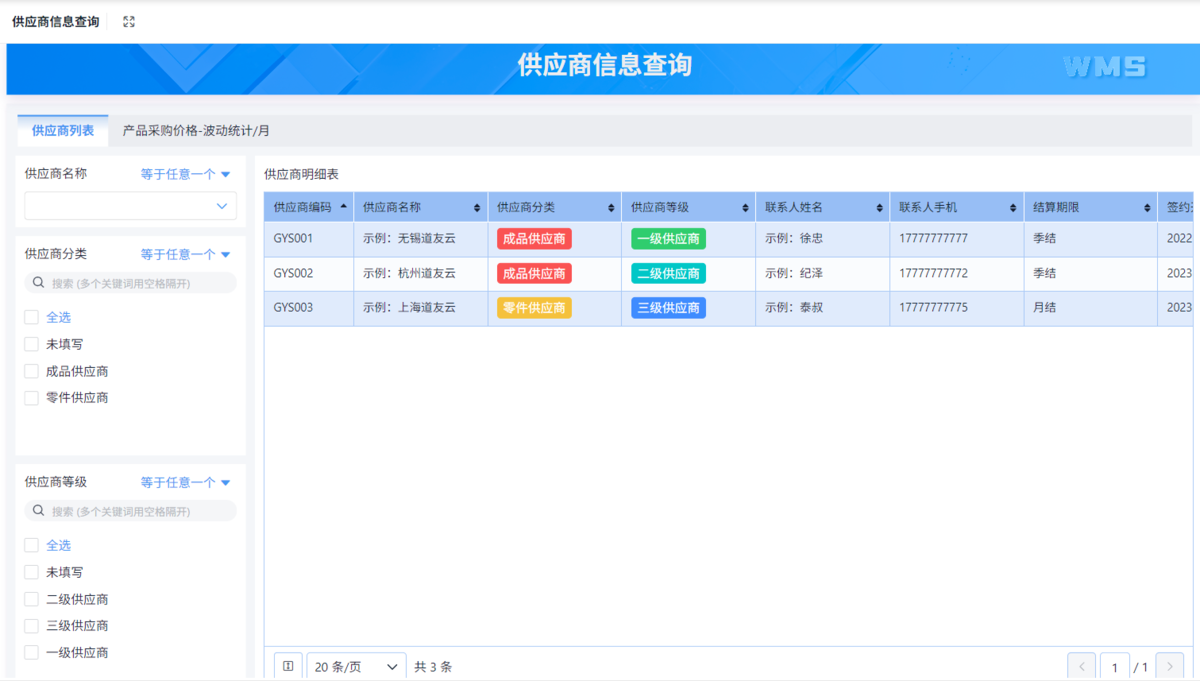This screenshot has height=681, width=1200.
Task: Click green 一级供应商 tag in GYS001 row
Action: pyautogui.click(x=668, y=239)
